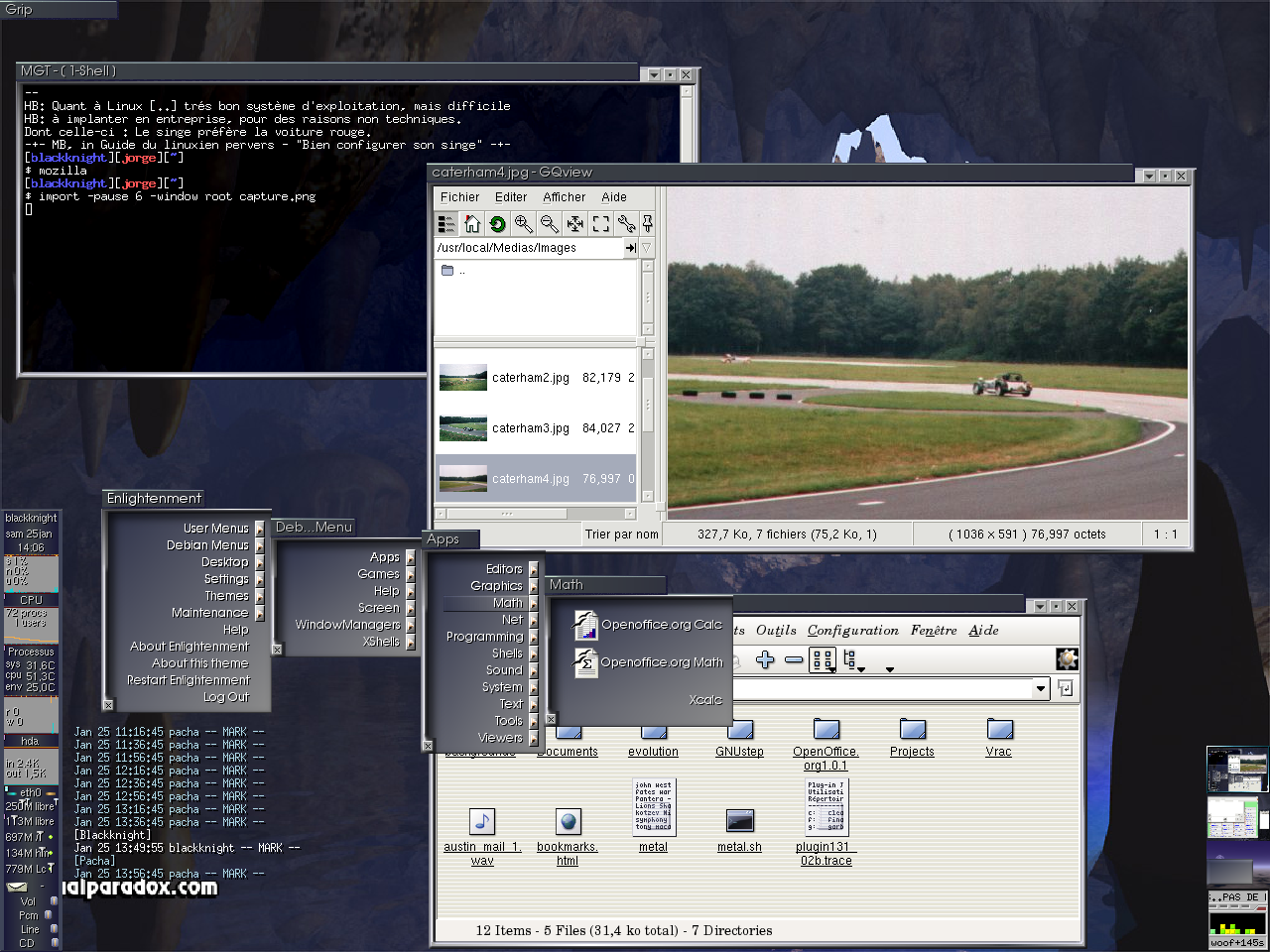Image resolution: width=1270 pixels, height=952 pixels.
Task: Fit image to window in GQview
Action: (x=575, y=224)
